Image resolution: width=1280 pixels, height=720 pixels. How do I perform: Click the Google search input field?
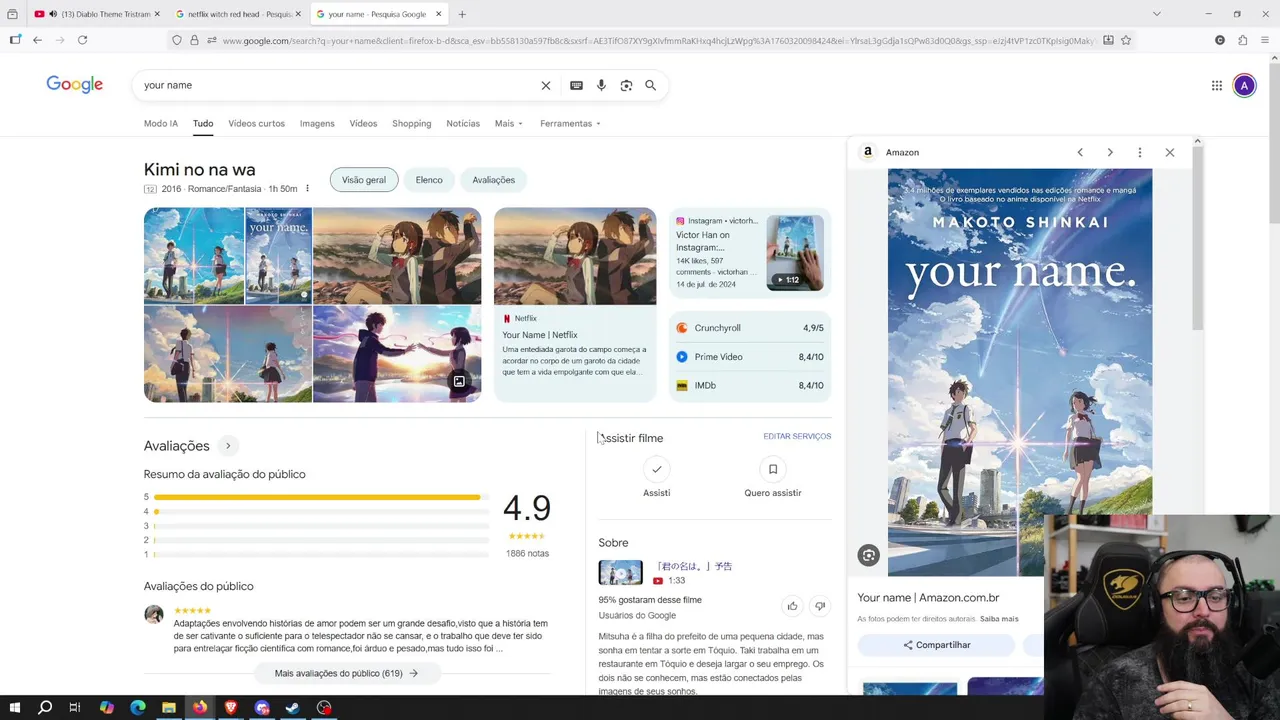[x=335, y=85]
